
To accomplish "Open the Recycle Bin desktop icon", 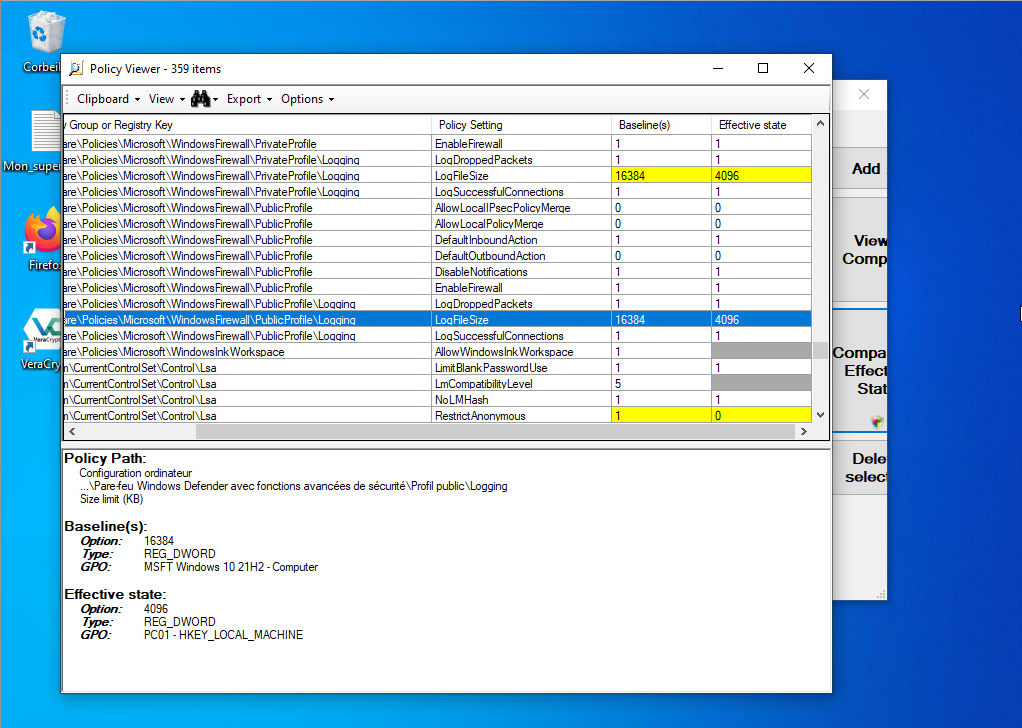I will 42,33.
